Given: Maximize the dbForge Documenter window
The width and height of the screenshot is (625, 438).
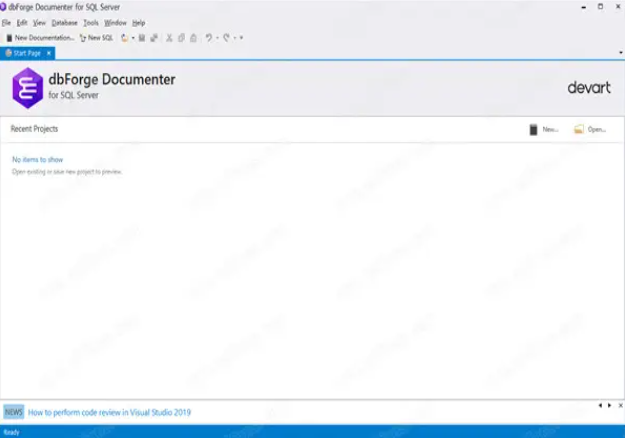Looking at the screenshot, I should point(600,7).
